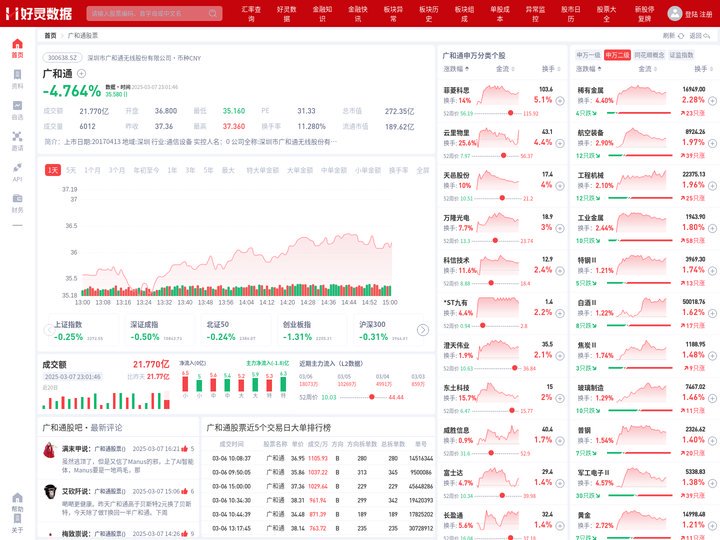This screenshot has width=720, height=540.
Task: Add 工业金属 with its plus icon
Action: point(712,228)
